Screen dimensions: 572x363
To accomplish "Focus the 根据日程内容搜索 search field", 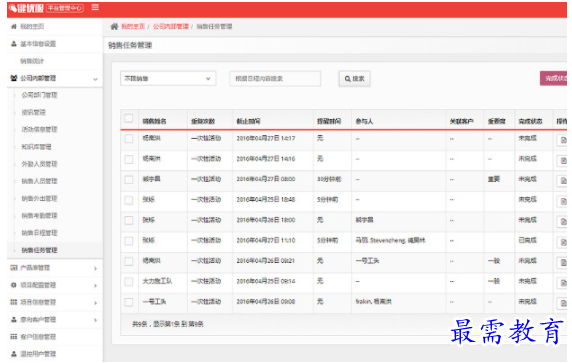I will tap(275, 78).
